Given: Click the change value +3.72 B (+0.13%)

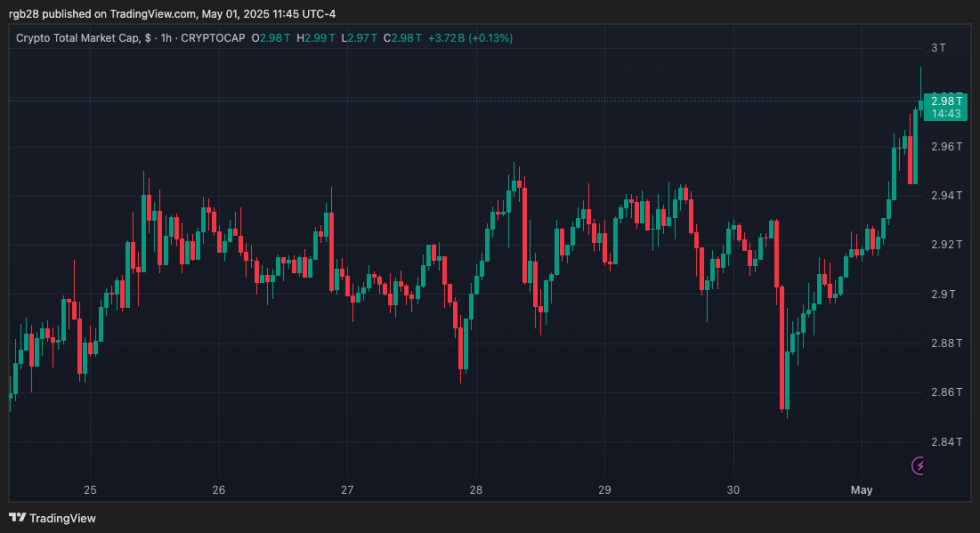Looking at the screenshot, I should coord(471,38).
